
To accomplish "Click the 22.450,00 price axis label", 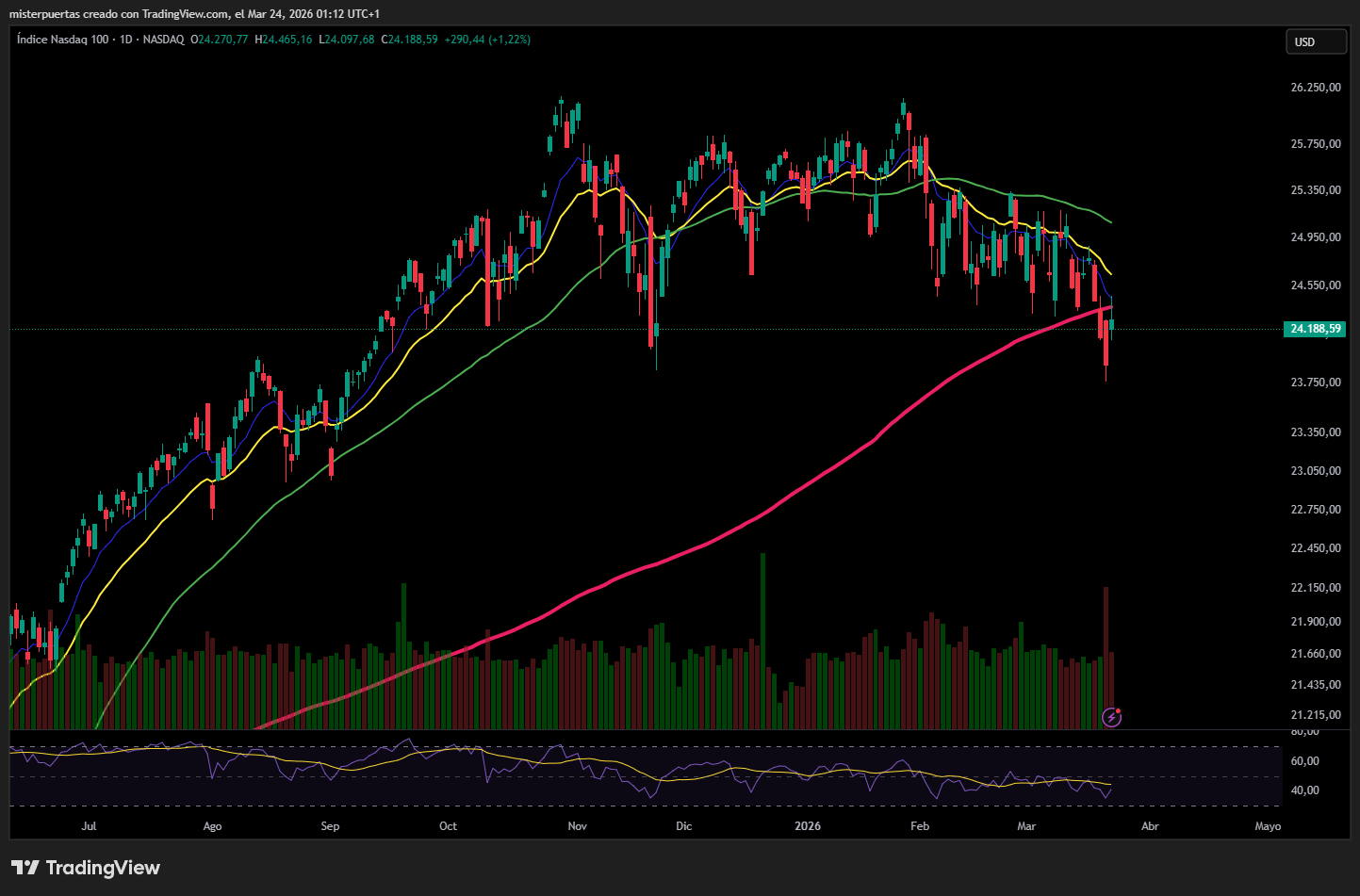I will tap(1316, 548).
